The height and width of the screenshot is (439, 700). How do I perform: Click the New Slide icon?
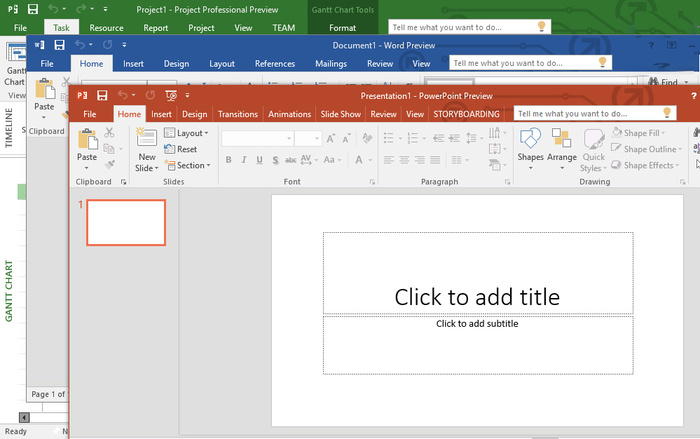coord(147,139)
